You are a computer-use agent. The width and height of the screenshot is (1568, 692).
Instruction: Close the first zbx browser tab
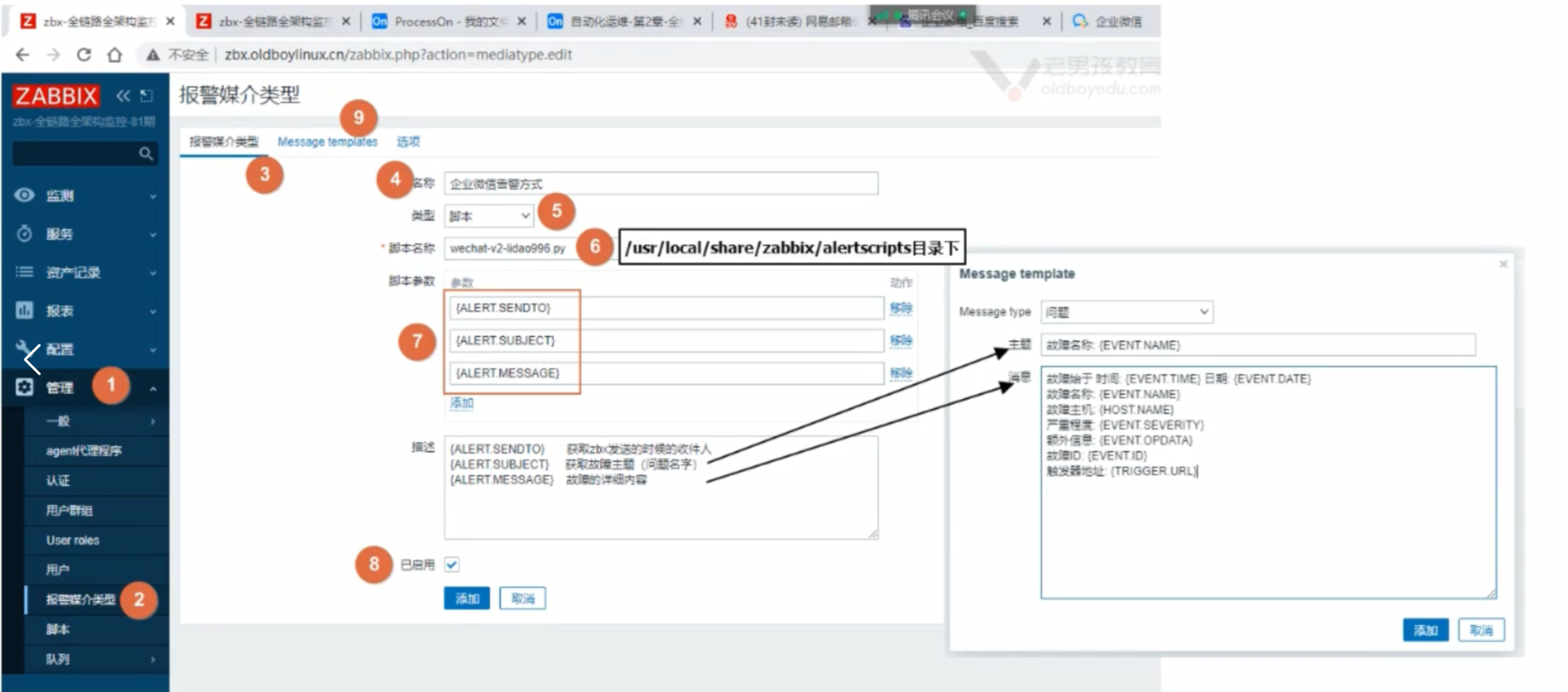click(x=170, y=22)
